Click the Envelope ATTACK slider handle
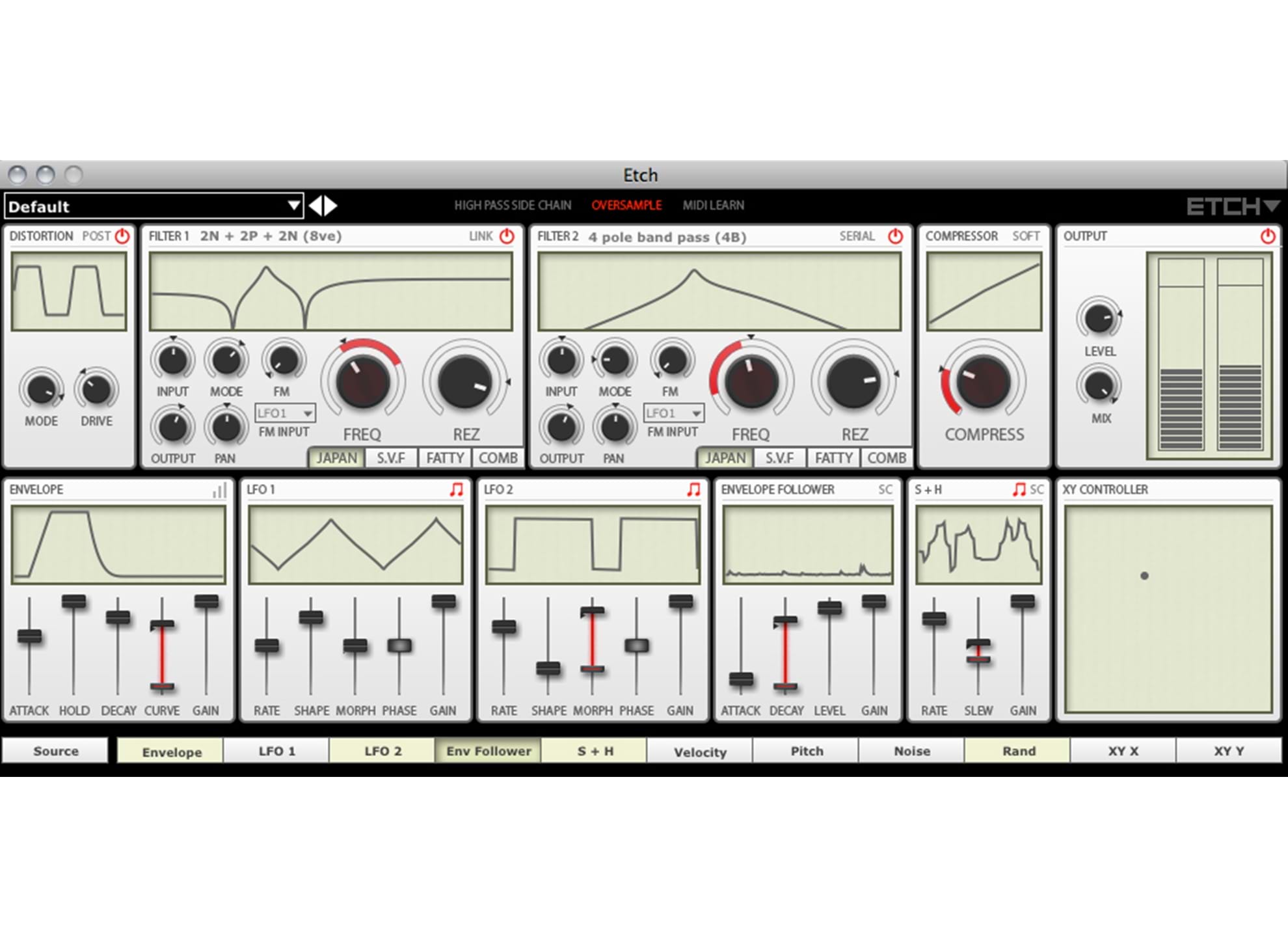This screenshot has width=1288, height=937. pyautogui.click(x=29, y=636)
